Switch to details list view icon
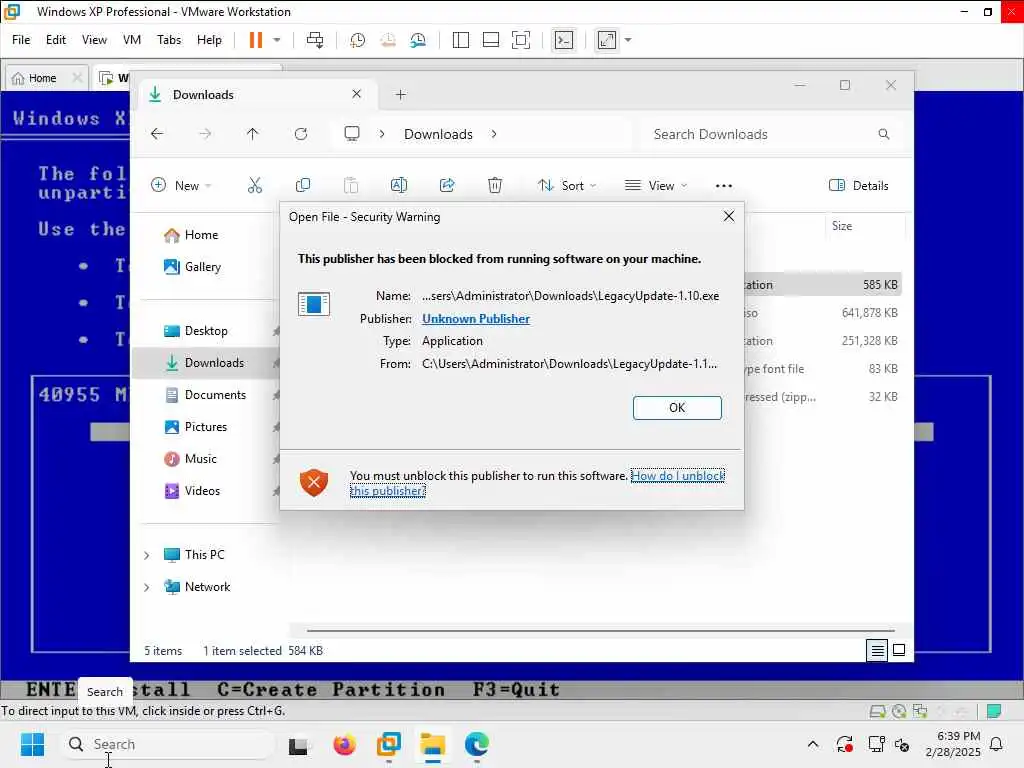 point(877,650)
